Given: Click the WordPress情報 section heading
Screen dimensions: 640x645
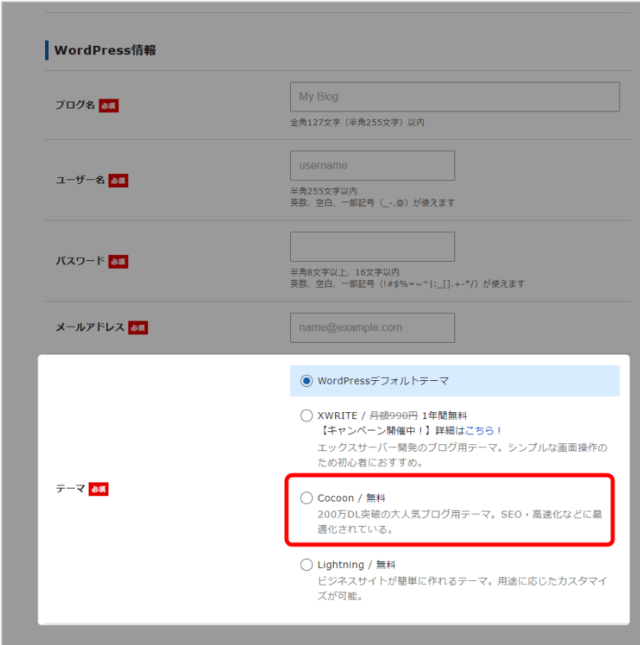Looking at the screenshot, I should pos(105,50).
